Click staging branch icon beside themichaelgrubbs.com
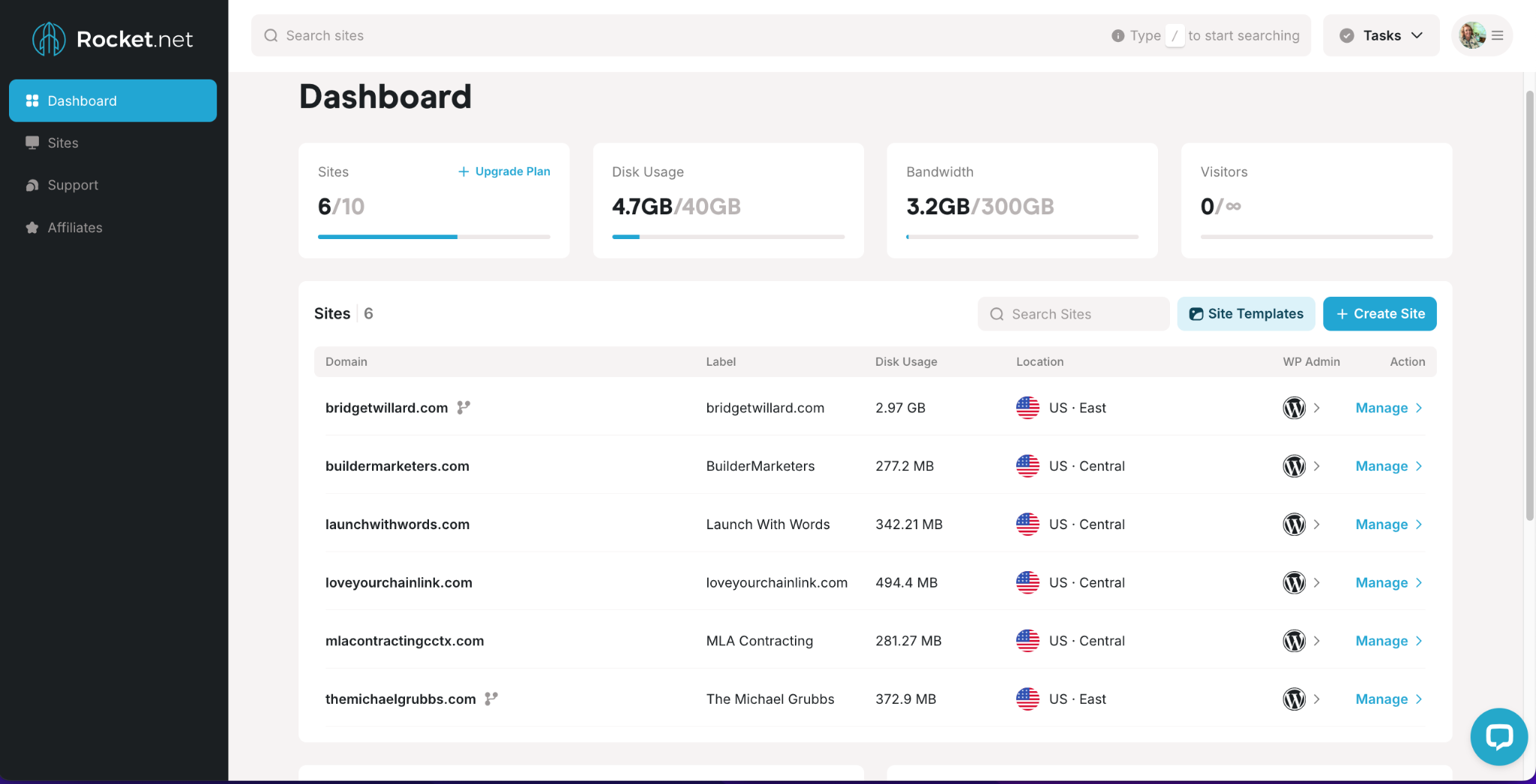 coord(491,699)
